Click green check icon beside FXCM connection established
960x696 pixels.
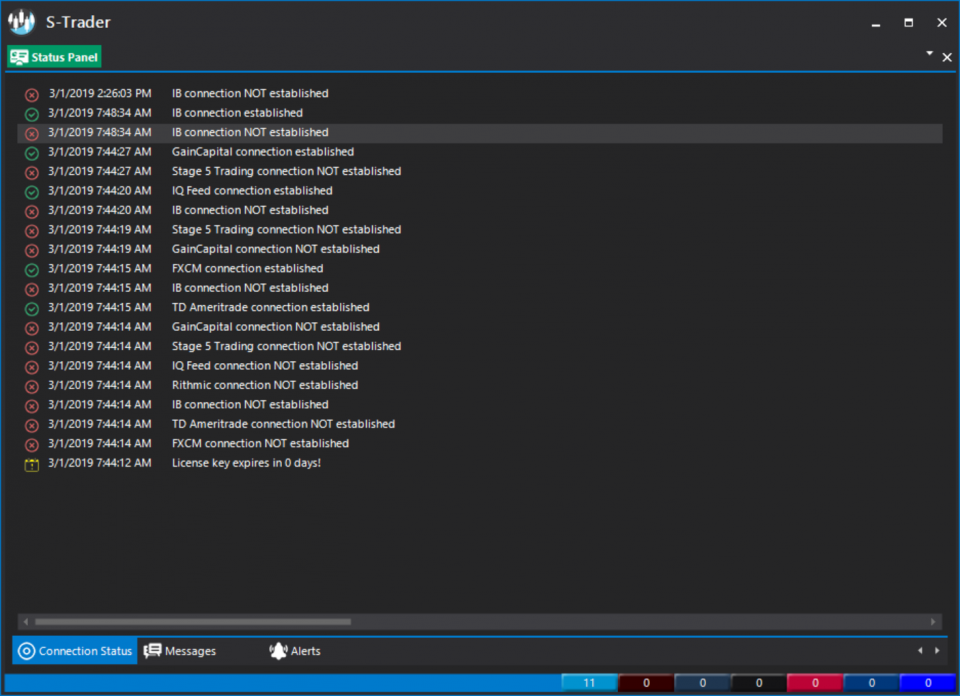(32, 270)
